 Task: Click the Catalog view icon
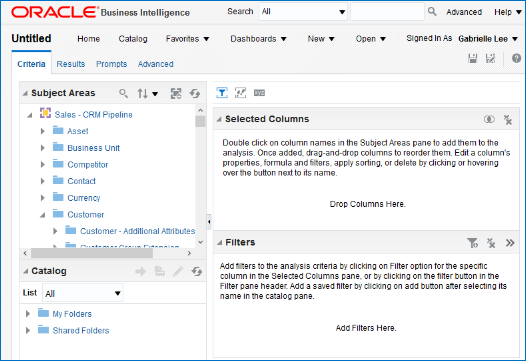pyautogui.click(x=160, y=271)
